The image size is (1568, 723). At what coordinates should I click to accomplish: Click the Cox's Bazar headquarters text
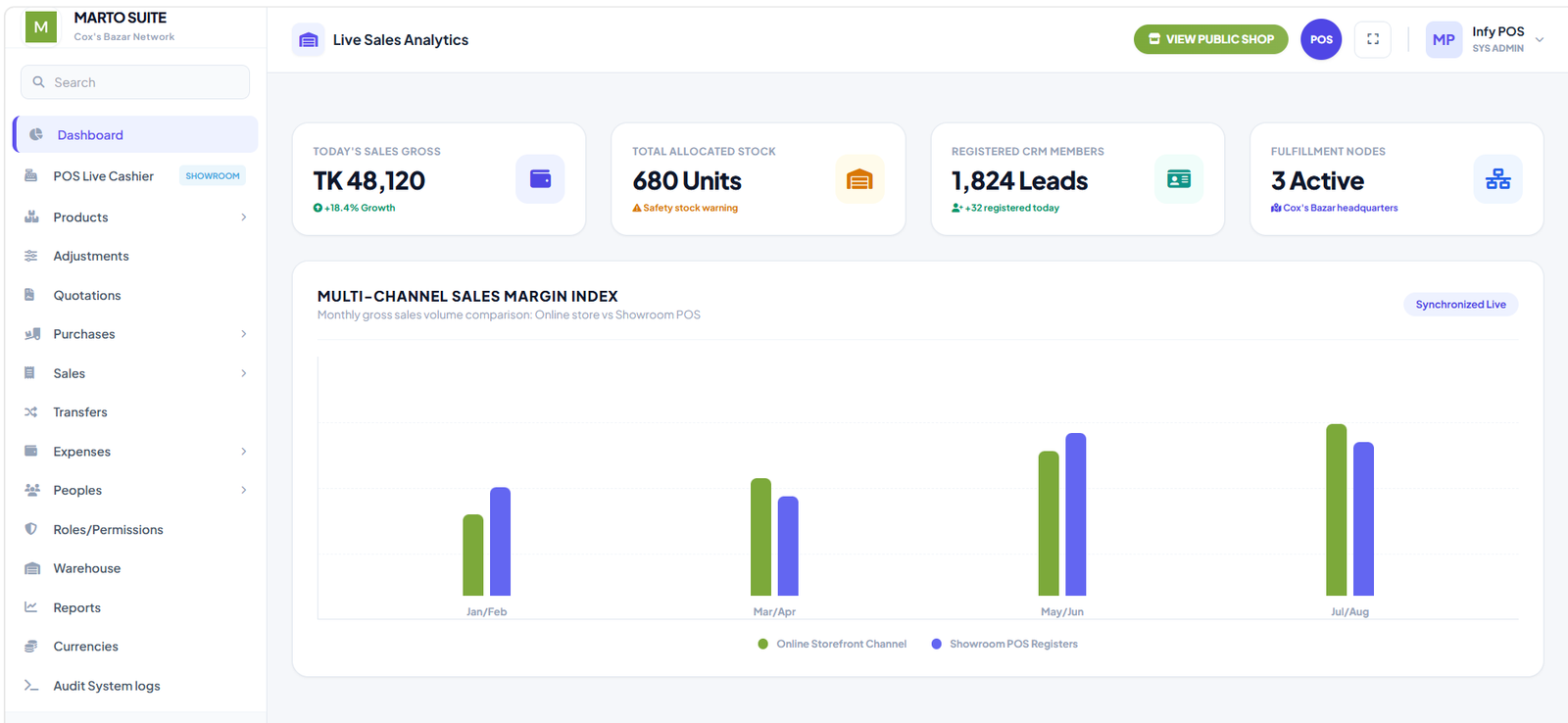click(x=1341, y=208)
